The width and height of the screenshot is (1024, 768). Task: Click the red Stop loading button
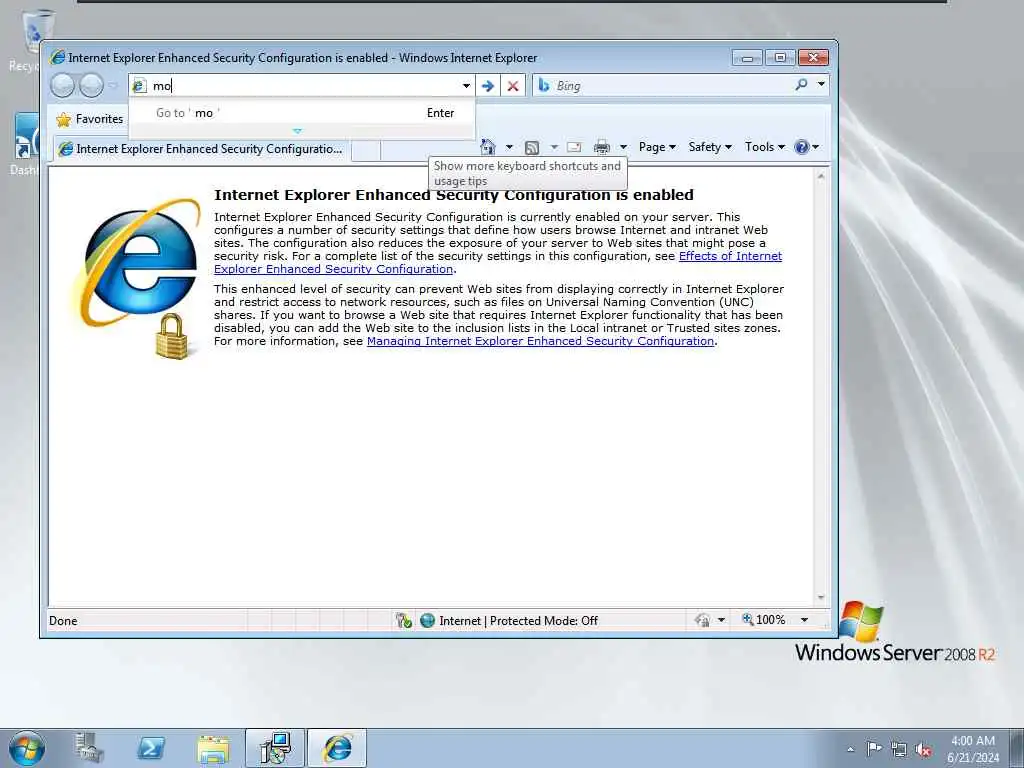(513, 86)
